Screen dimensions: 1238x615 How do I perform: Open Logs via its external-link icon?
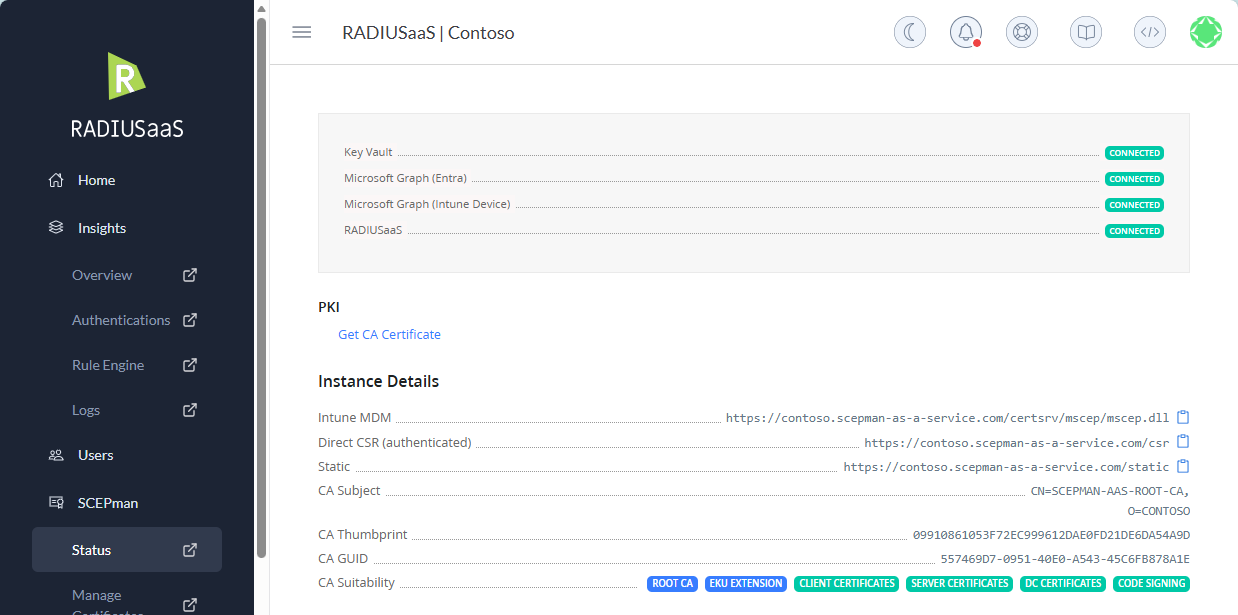pos(189,410)
